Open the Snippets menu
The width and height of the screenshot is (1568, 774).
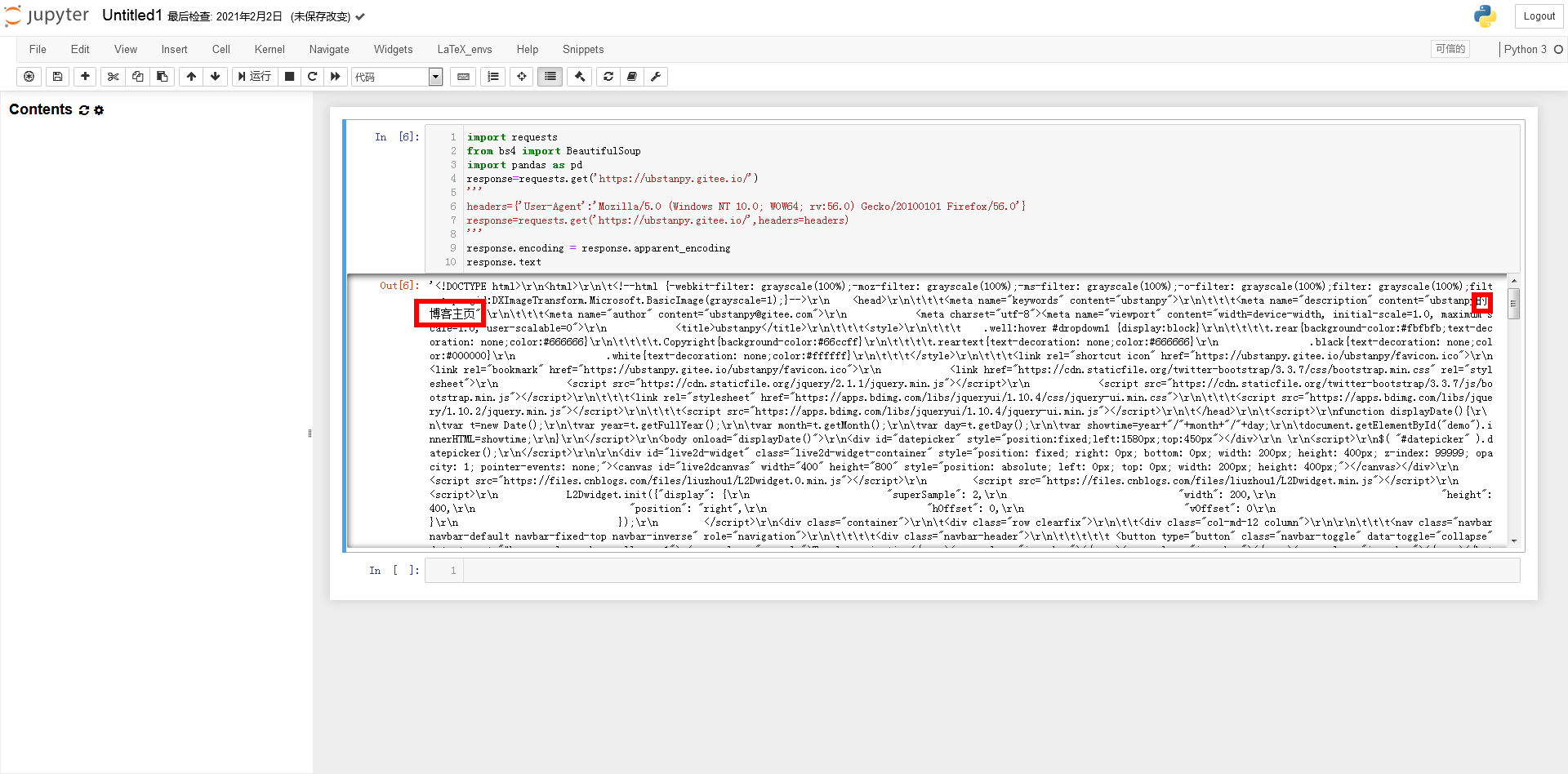pos(583,50)
